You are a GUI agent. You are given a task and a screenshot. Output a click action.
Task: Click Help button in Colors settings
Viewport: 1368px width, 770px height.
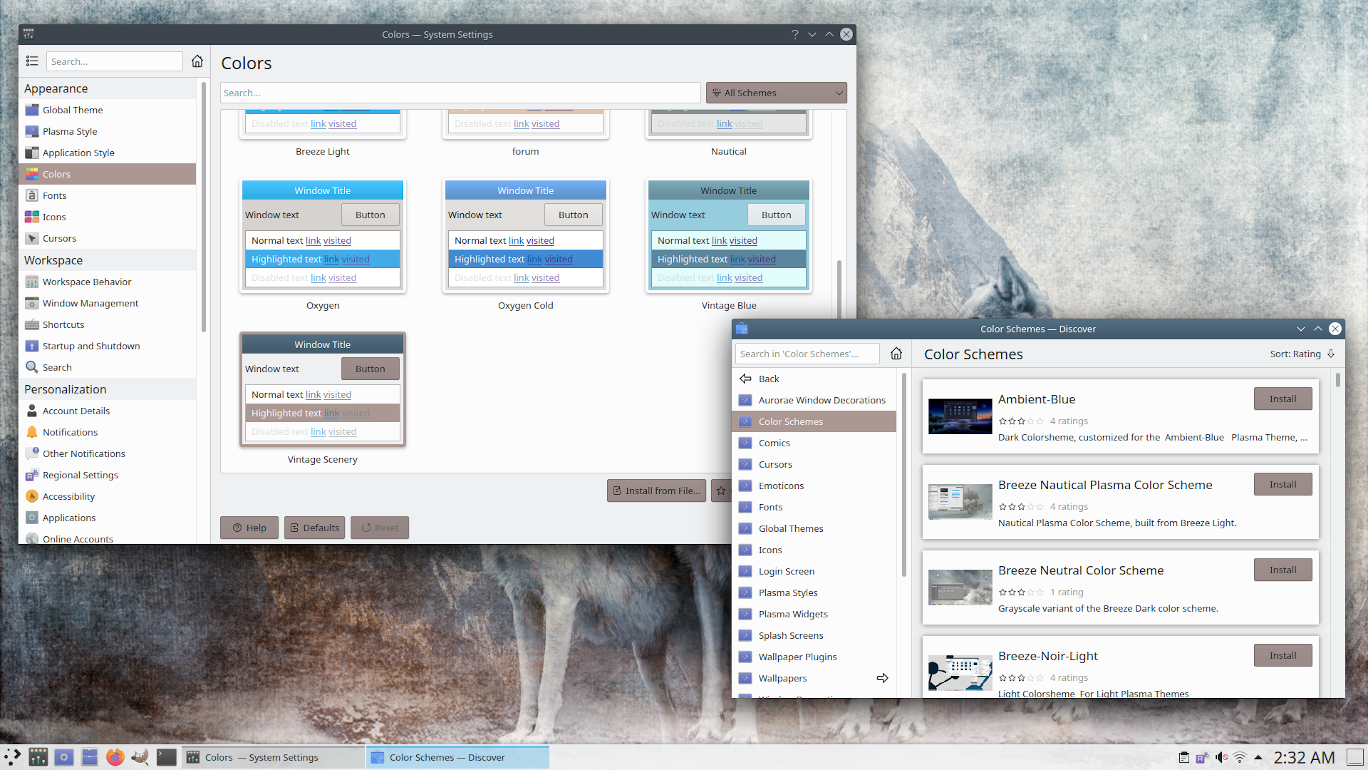[249, 528]
